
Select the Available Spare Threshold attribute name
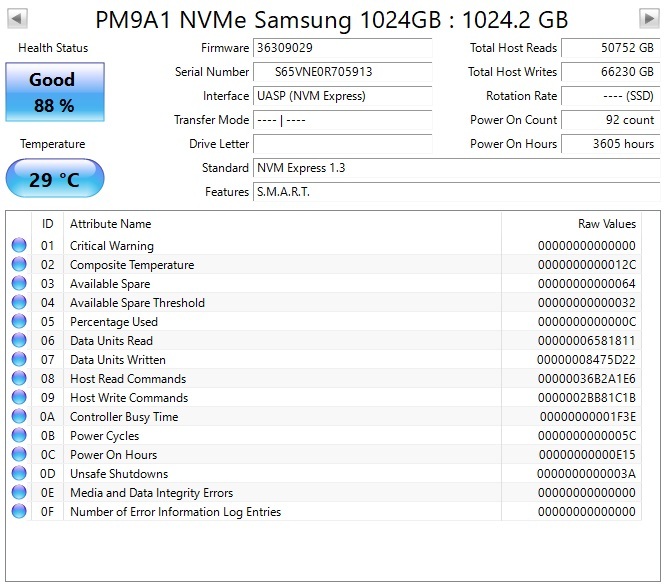click(x=137, y=303)
